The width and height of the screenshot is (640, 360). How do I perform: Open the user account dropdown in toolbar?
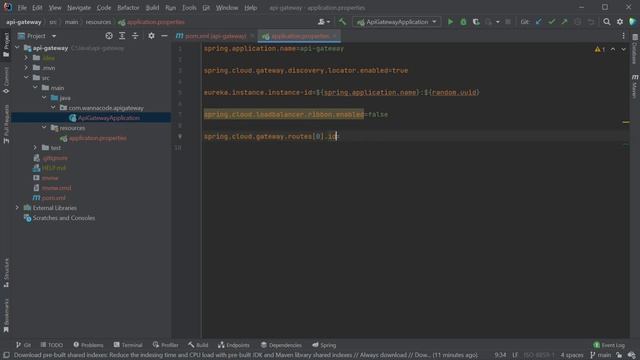click(324, 22)
